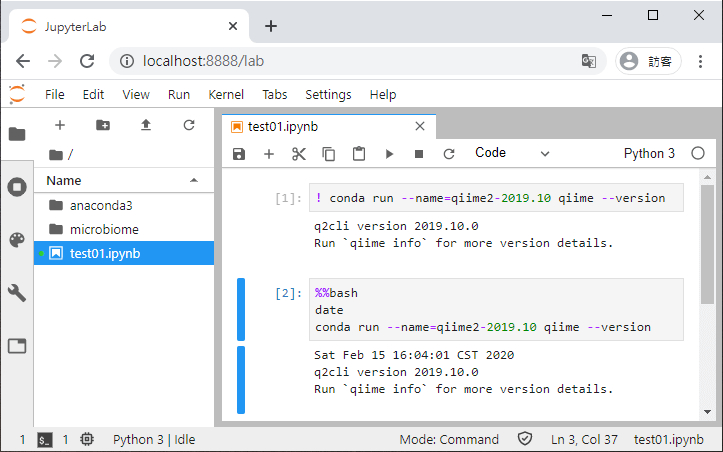Click the kernel chip icon in status bar
This screenshot has height=452, width=723.
tap(87, 439)
